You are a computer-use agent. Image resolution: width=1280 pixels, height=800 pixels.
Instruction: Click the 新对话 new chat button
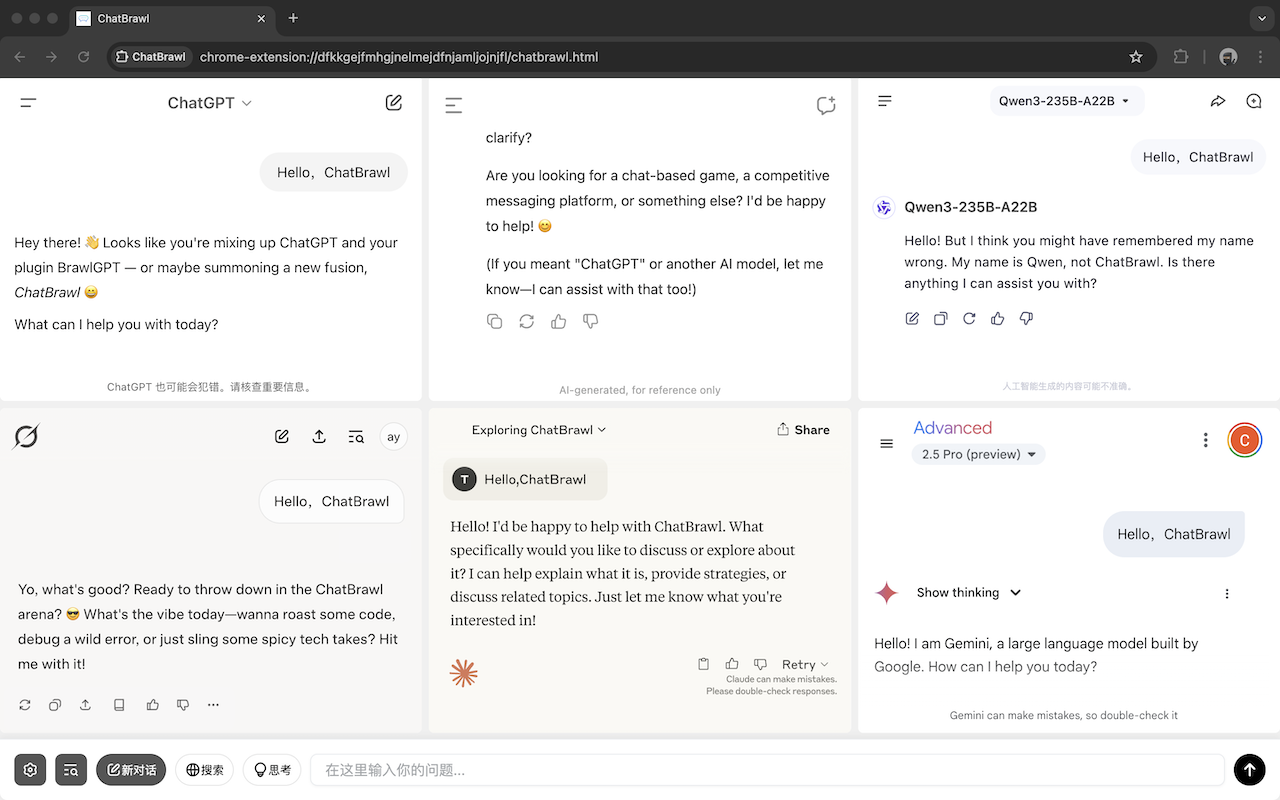[131, 770]
